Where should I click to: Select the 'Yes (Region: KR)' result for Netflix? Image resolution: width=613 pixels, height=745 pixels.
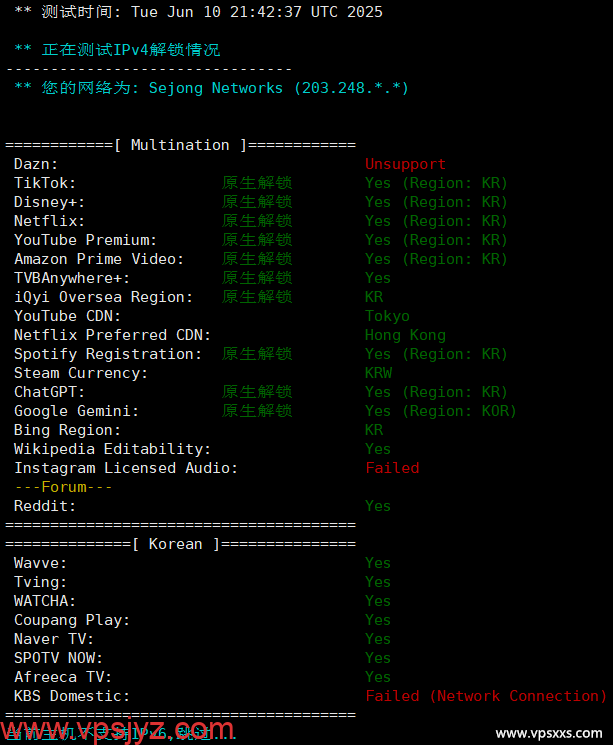(436, 221)
